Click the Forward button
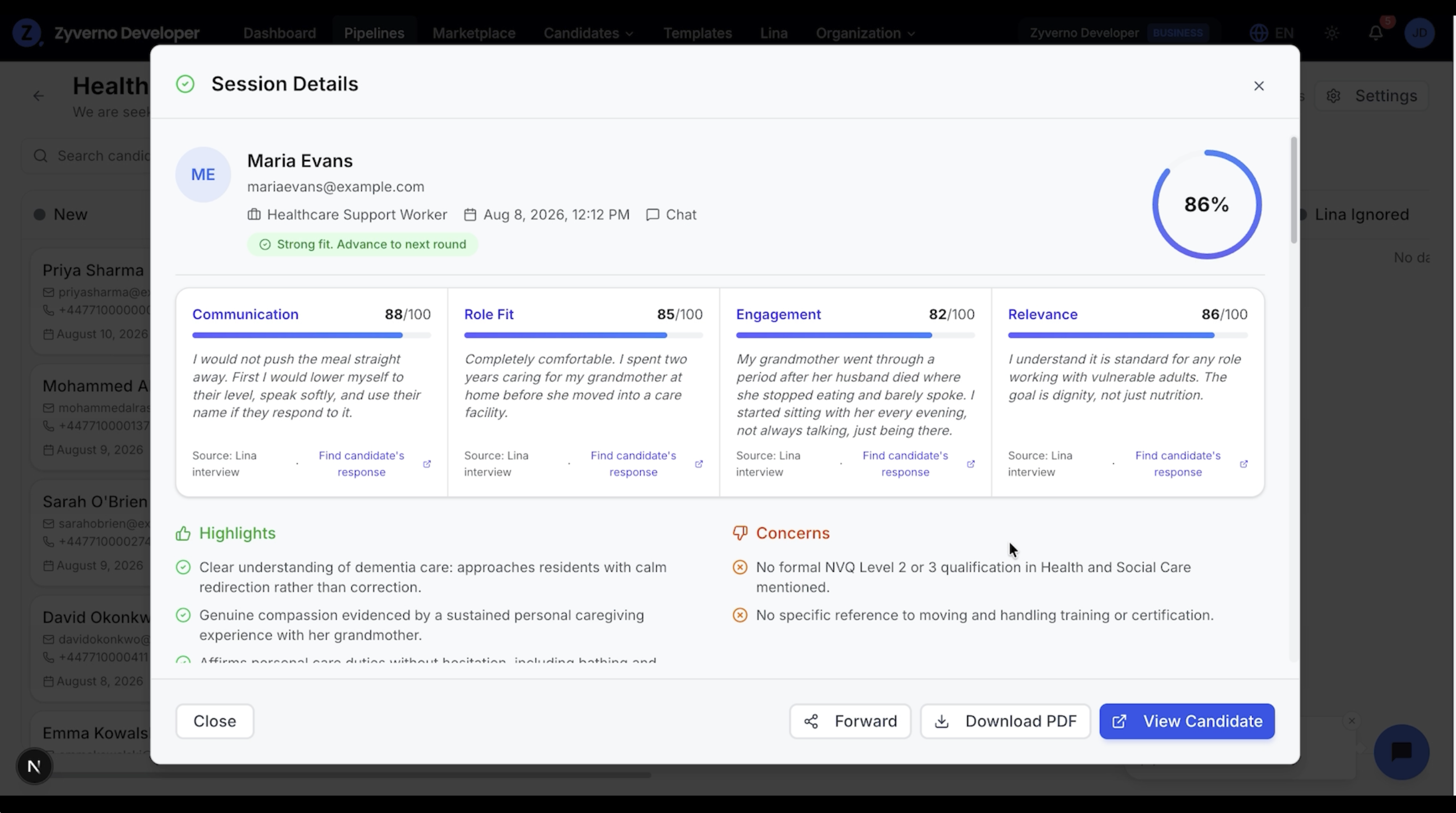1456x813 pixels. click(x=850, y=721)
